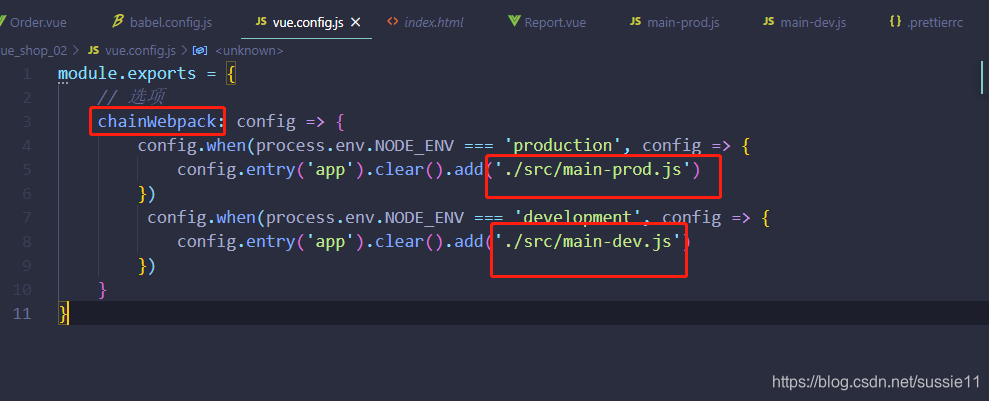Image resolution: width=989 pixels, height=401 pixels.
Task: Select the vue.config.js tab
Action: tap(308, 23)
